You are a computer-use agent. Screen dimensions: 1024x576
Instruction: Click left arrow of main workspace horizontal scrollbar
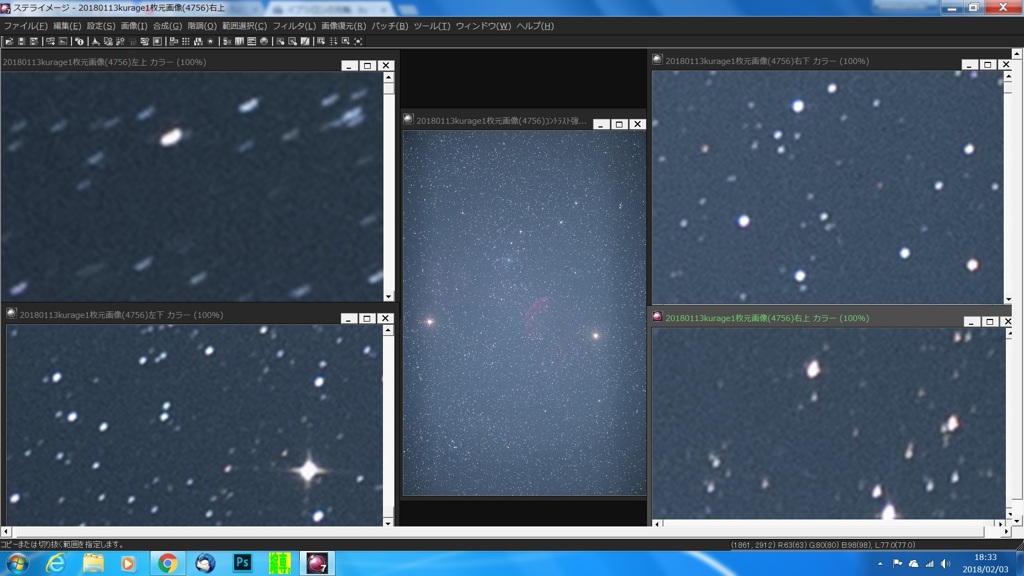(5, 532)
